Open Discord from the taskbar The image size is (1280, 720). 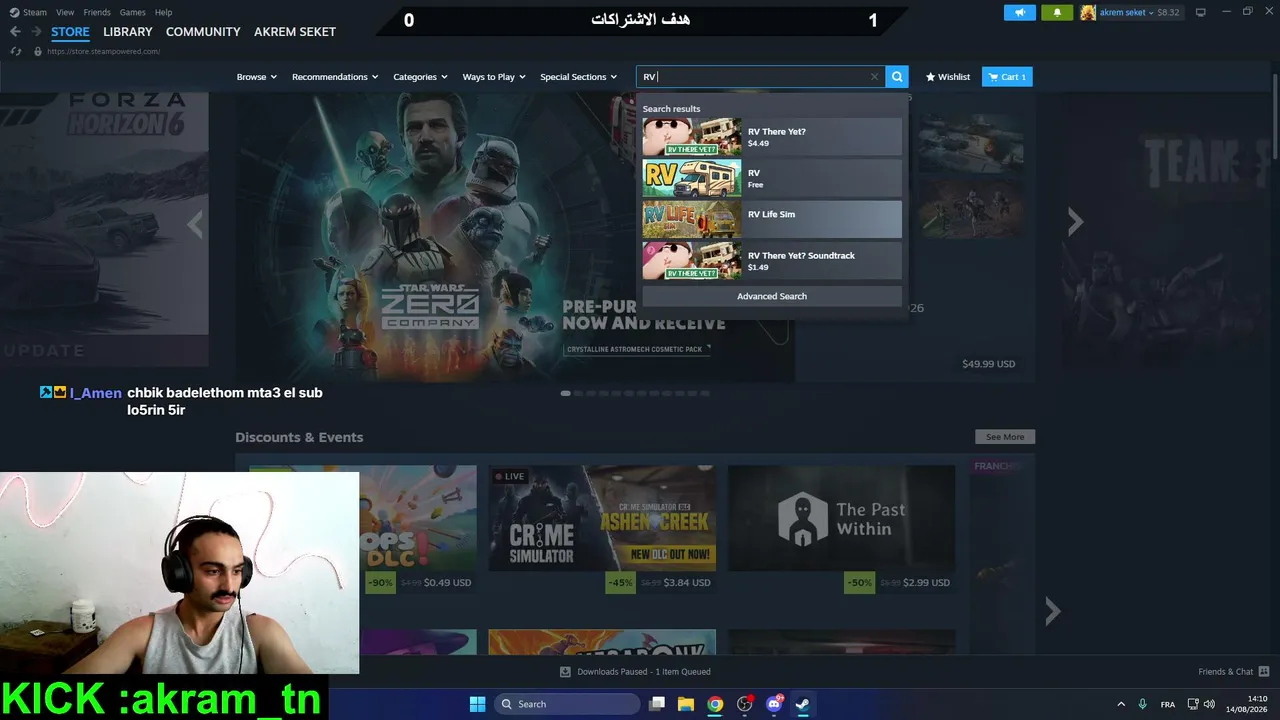tap(774, 704)
